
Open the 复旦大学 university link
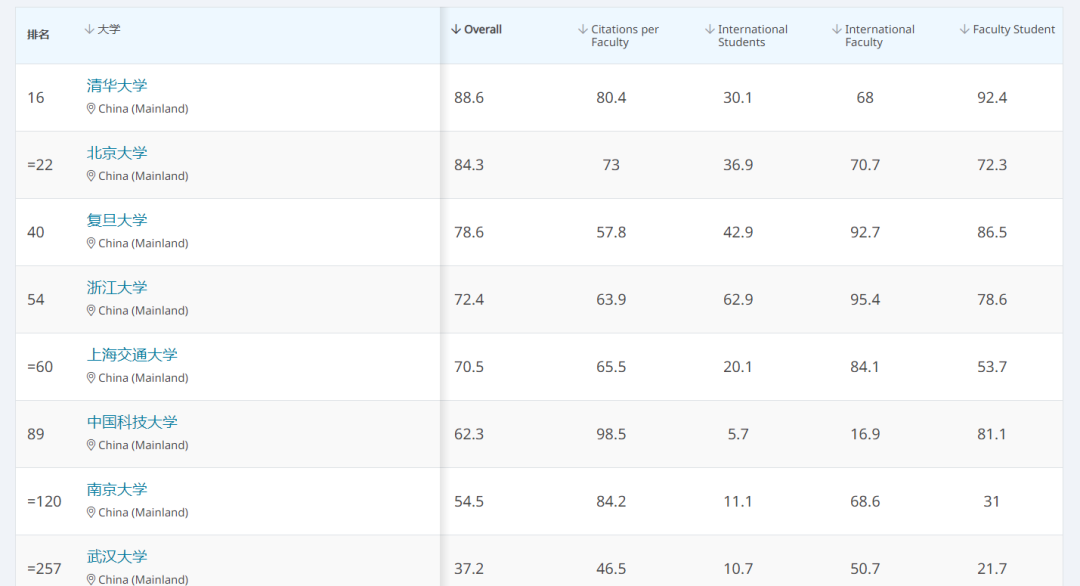[117, 220]
